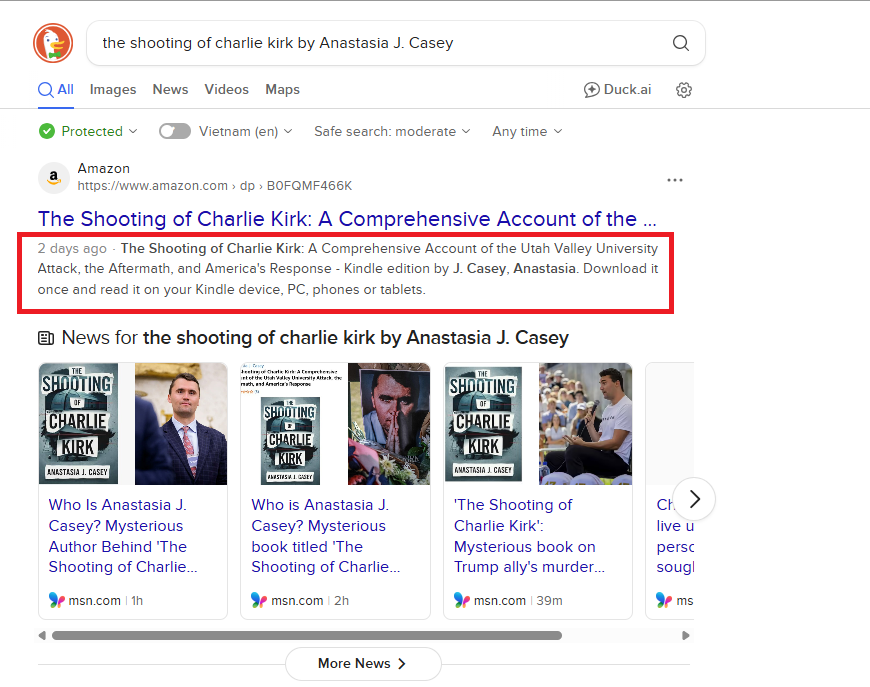
Task: Click right arrow of horizontal scrollbar
Action: (686, 635)
